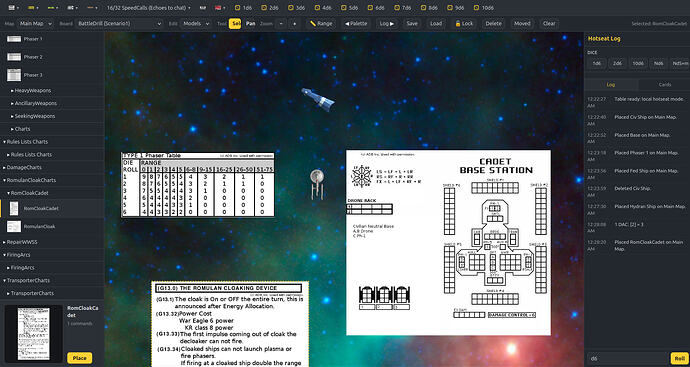Roll 2d6 from the top dice bar

270,7
